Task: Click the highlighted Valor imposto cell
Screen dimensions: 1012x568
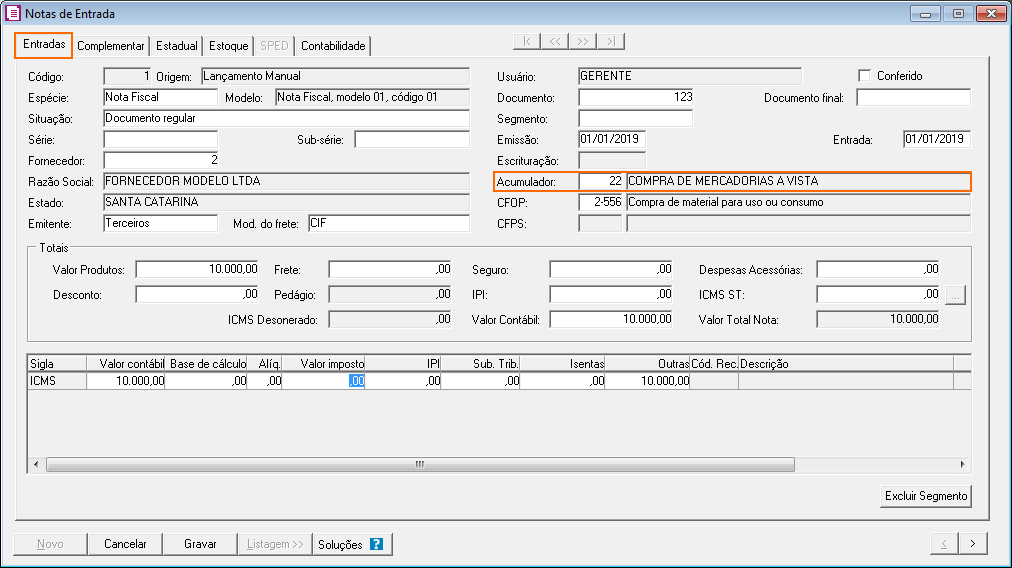Action: coord(323,381)
